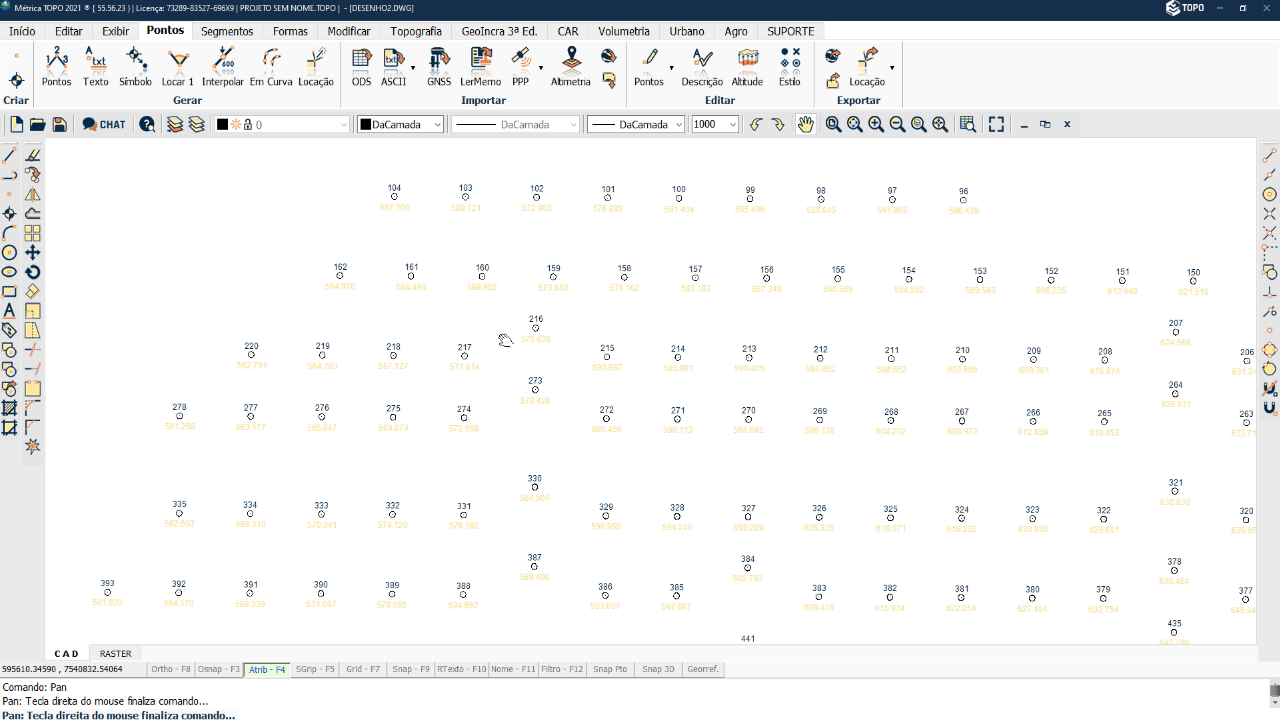Click the Altimetria import icon
Image resolution: width=1280 pixels, height=720 pixels.
point(571,67)
